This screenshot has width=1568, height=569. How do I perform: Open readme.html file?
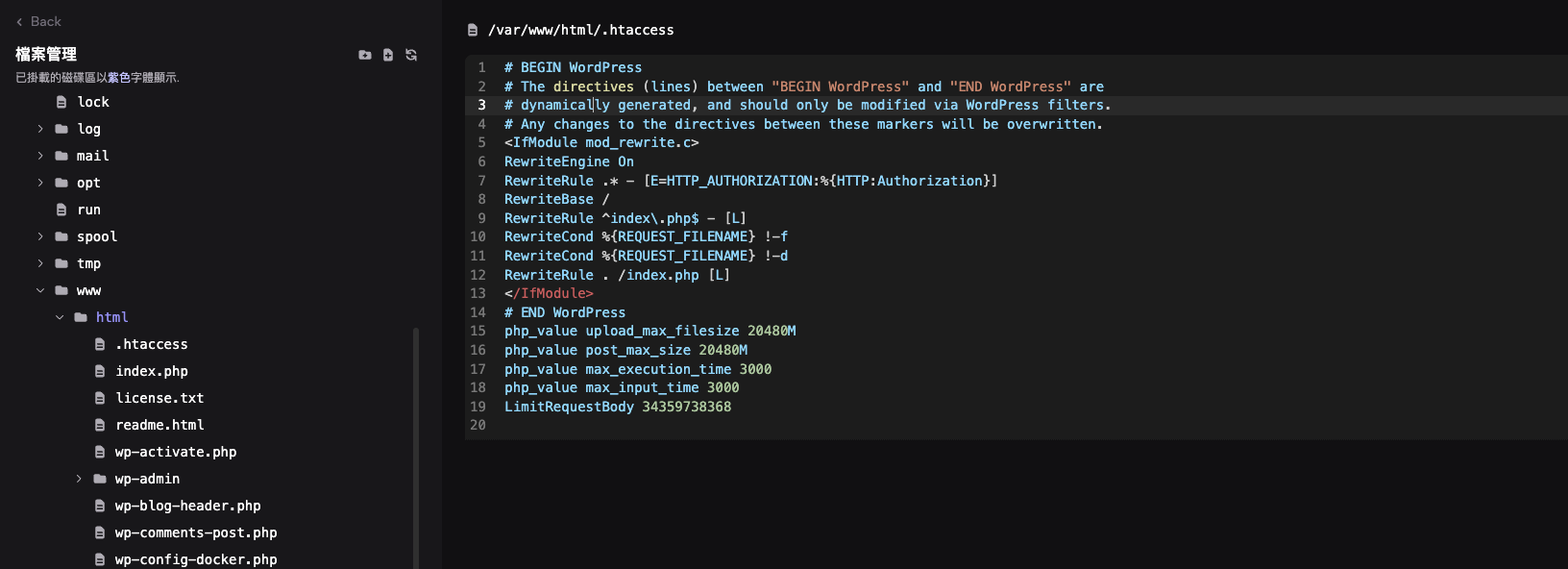[x=159, y=425]
